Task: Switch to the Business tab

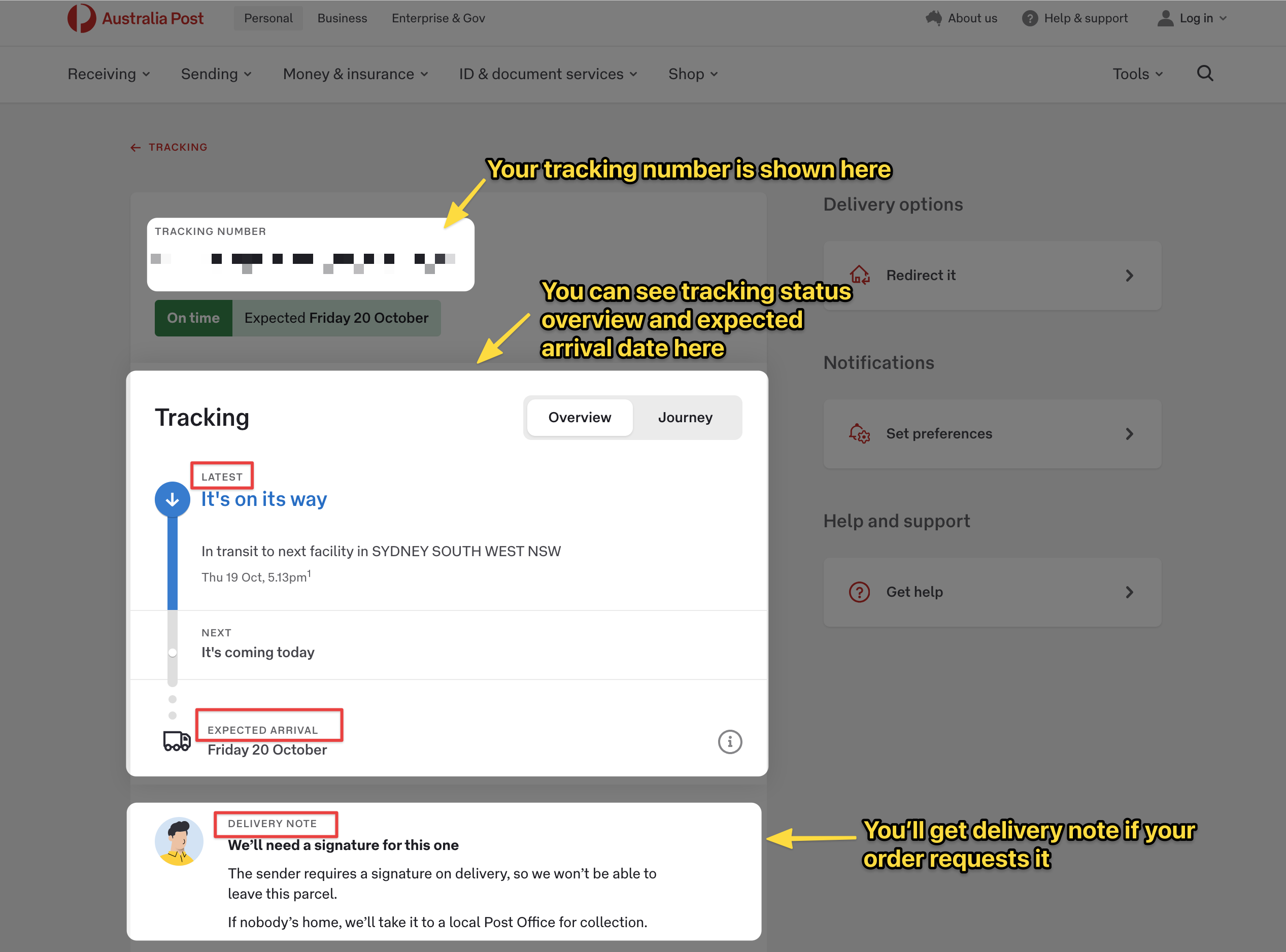Action: point(342,18)
